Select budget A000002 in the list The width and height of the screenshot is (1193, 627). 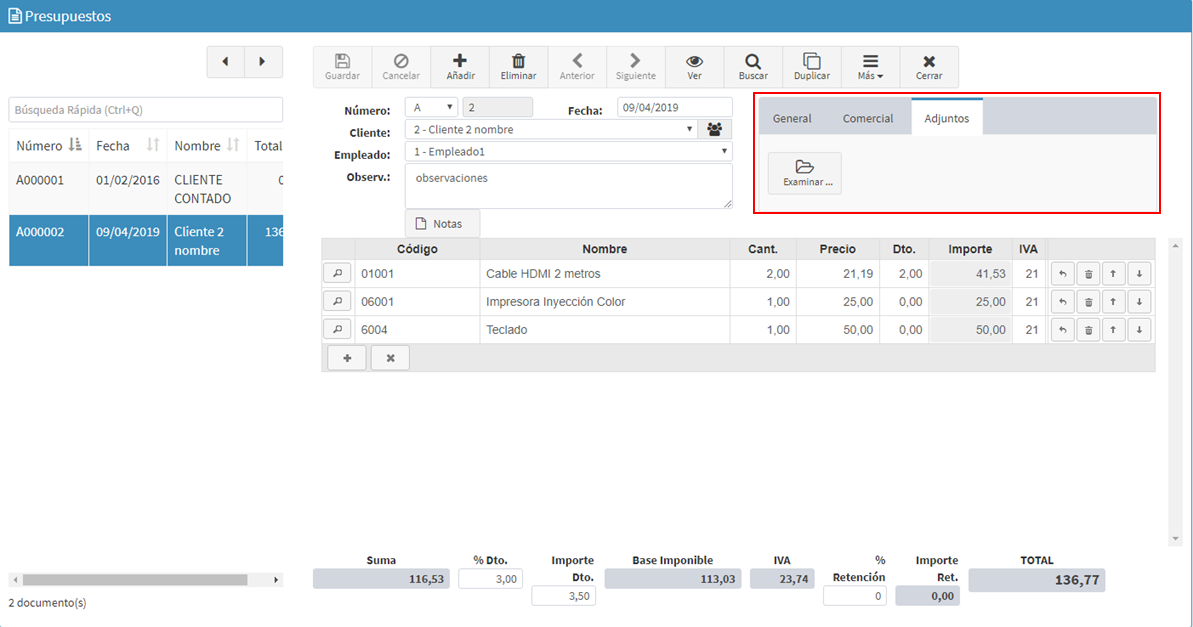tap(145, 240)
